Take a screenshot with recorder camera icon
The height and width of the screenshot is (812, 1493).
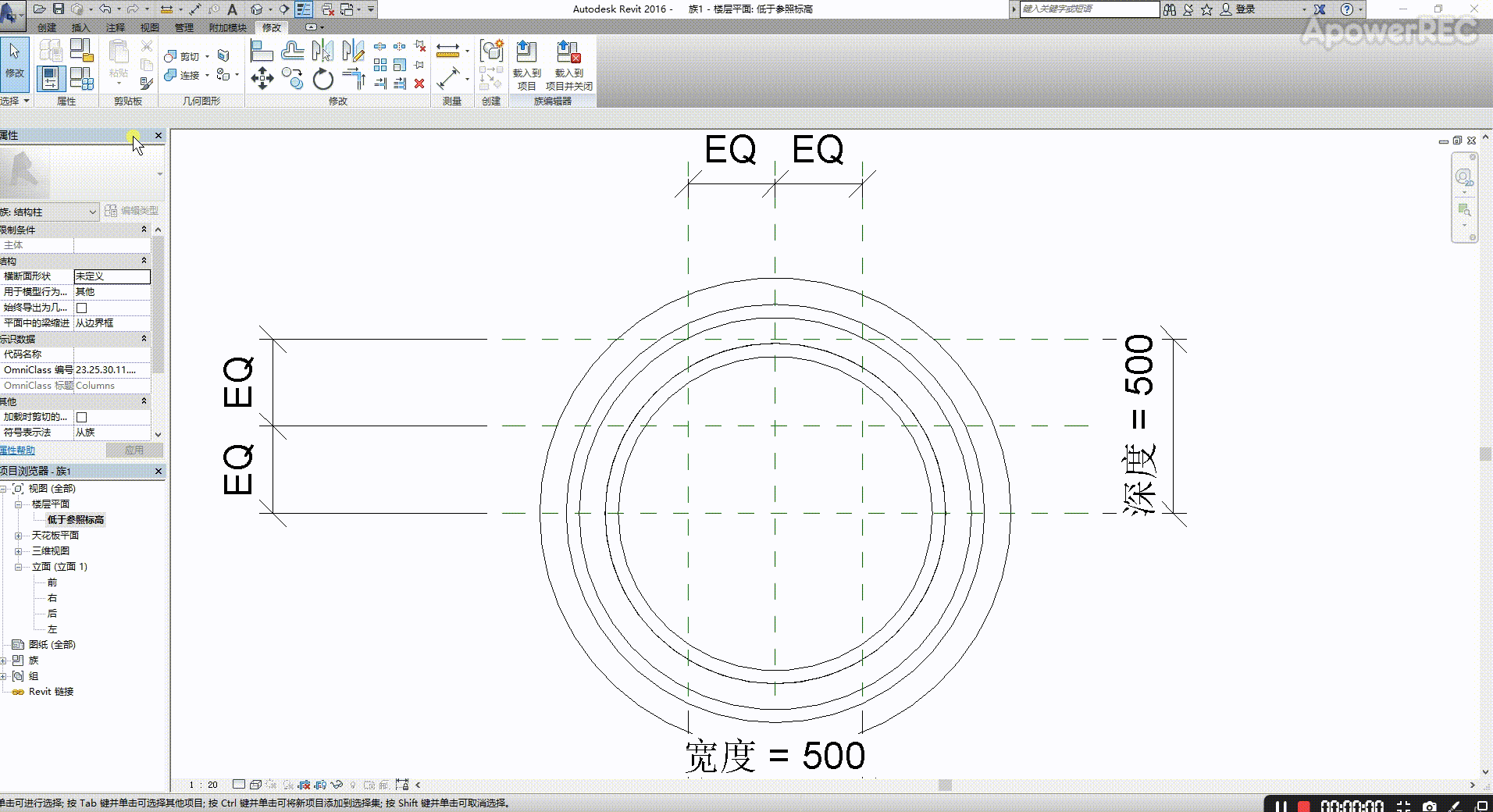1429,806
